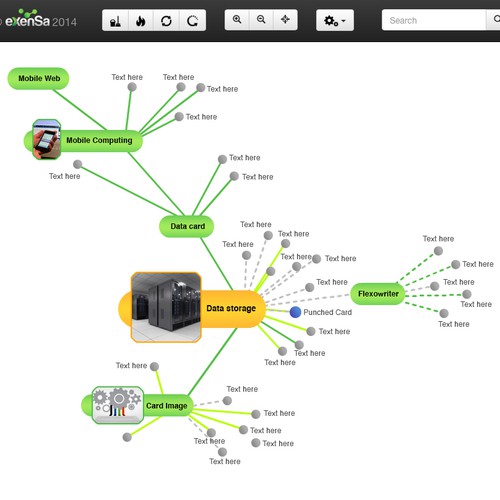Click the Search input field
The image size is (500, 500).
click(x=434, y=20)
